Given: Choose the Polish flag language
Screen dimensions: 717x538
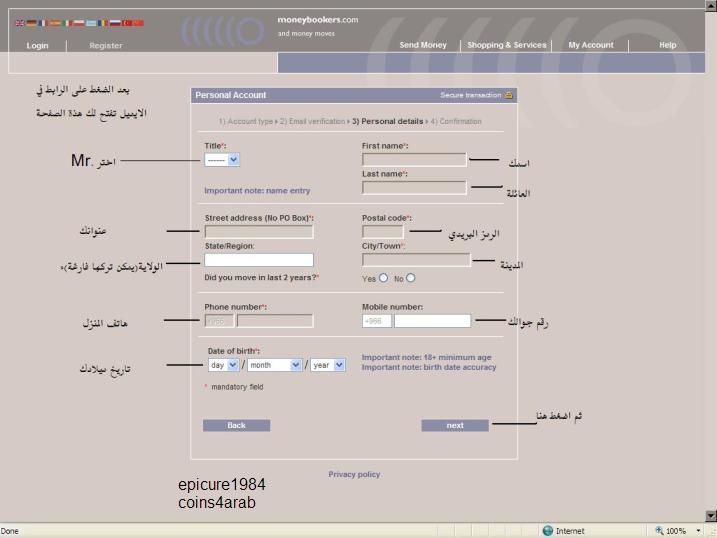Looking at the screenshot, I should pyautogui.click(x=79, y=23).
